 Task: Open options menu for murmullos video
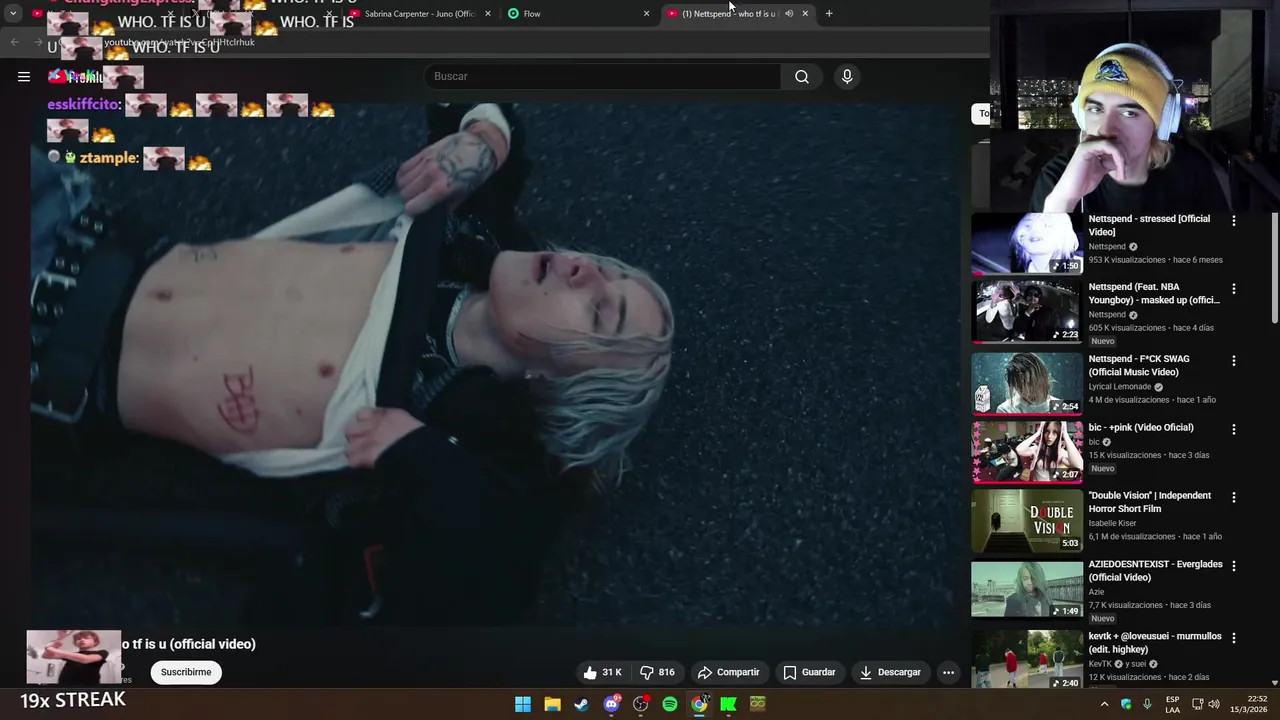pos(1233,638)
